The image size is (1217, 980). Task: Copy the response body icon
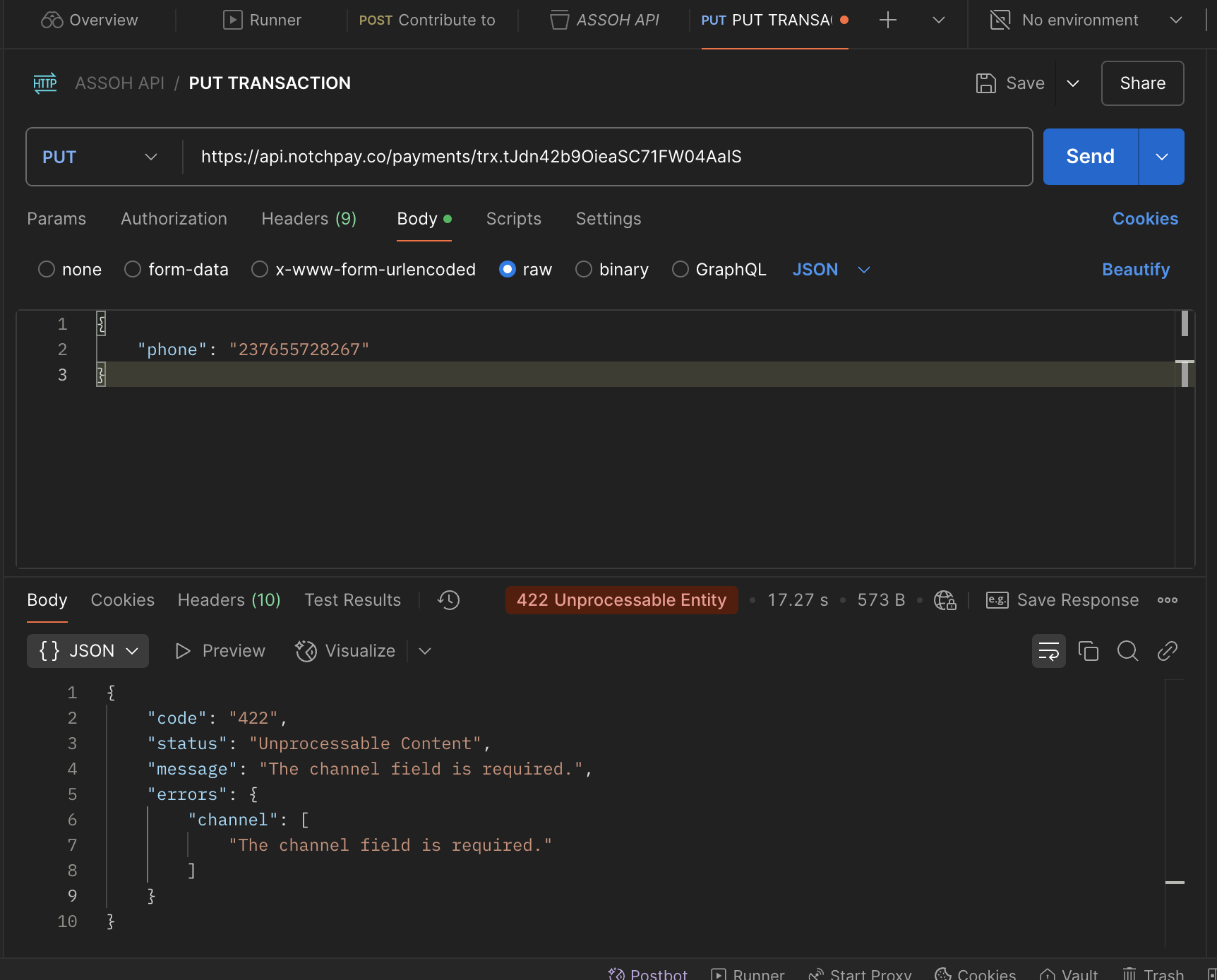pos(1089,651)
